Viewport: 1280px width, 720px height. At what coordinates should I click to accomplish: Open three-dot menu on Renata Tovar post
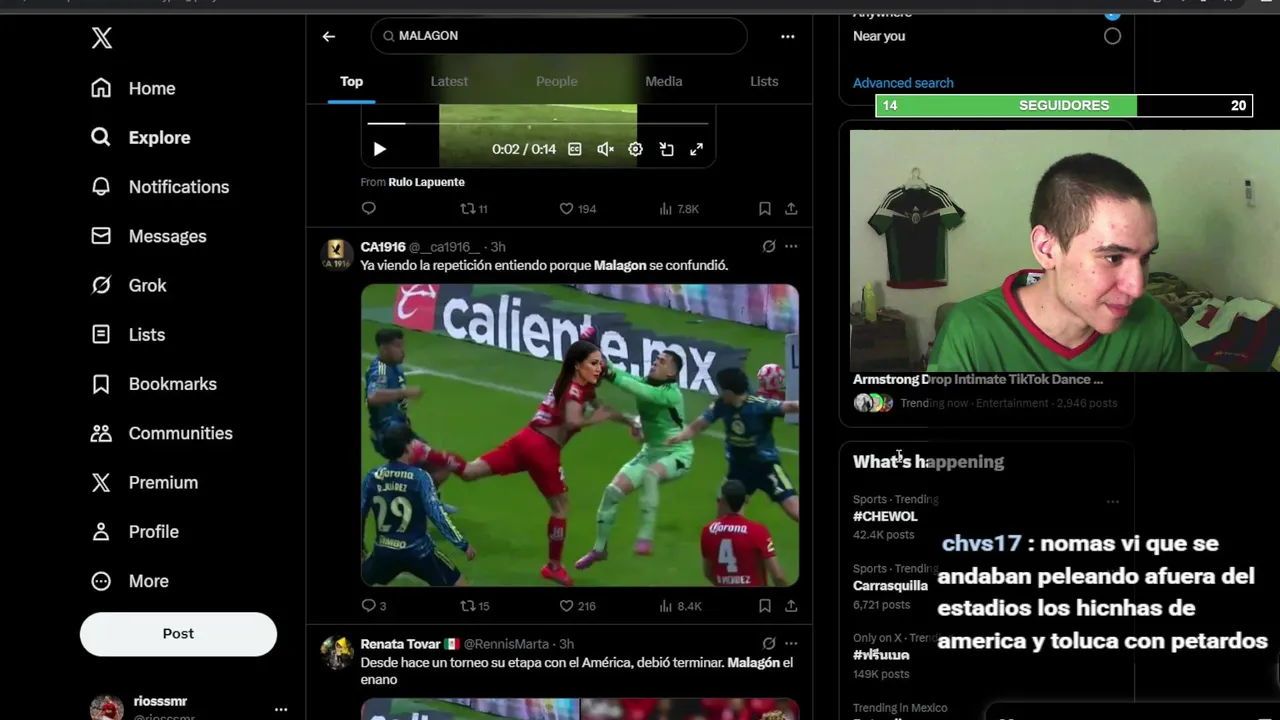(791, 644)
